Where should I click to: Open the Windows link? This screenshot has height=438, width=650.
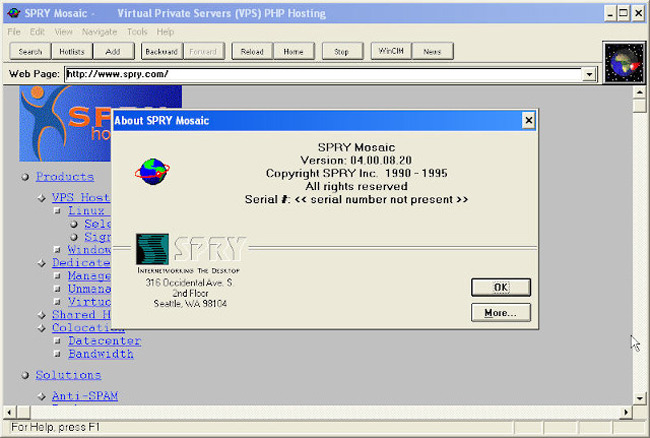tap(90, 249)
